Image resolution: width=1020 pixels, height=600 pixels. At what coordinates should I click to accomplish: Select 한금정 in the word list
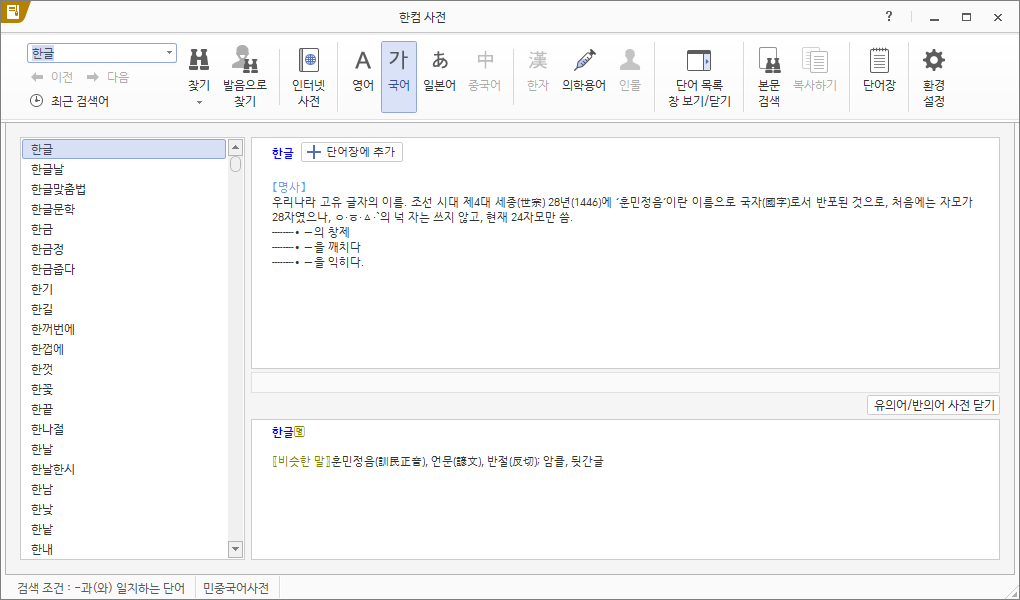(x=124, y=249)
